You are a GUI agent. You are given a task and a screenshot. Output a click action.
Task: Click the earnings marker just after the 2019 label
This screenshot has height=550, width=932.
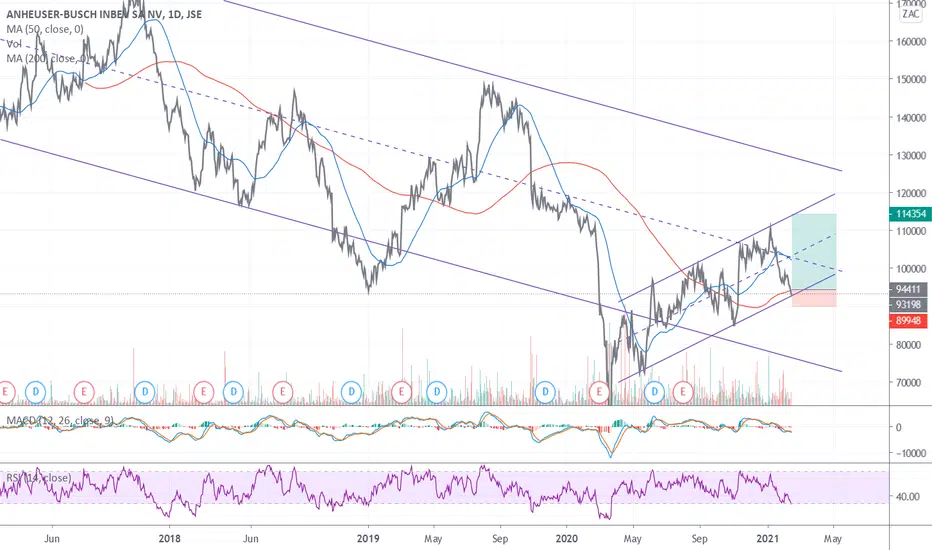click(x=402, y=392)
